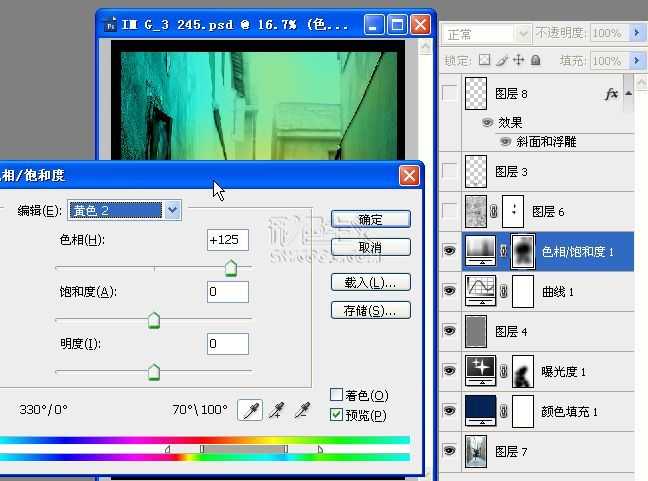Click the lock position move icon

click(518, 60)
